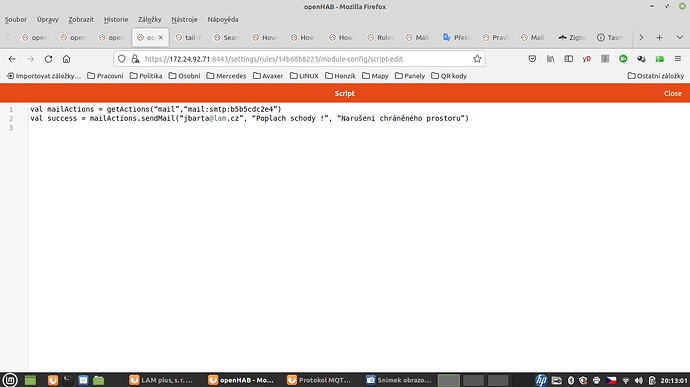Switch to the 'Searc' tab
The image size is (690, 387).
coord(227,37)
